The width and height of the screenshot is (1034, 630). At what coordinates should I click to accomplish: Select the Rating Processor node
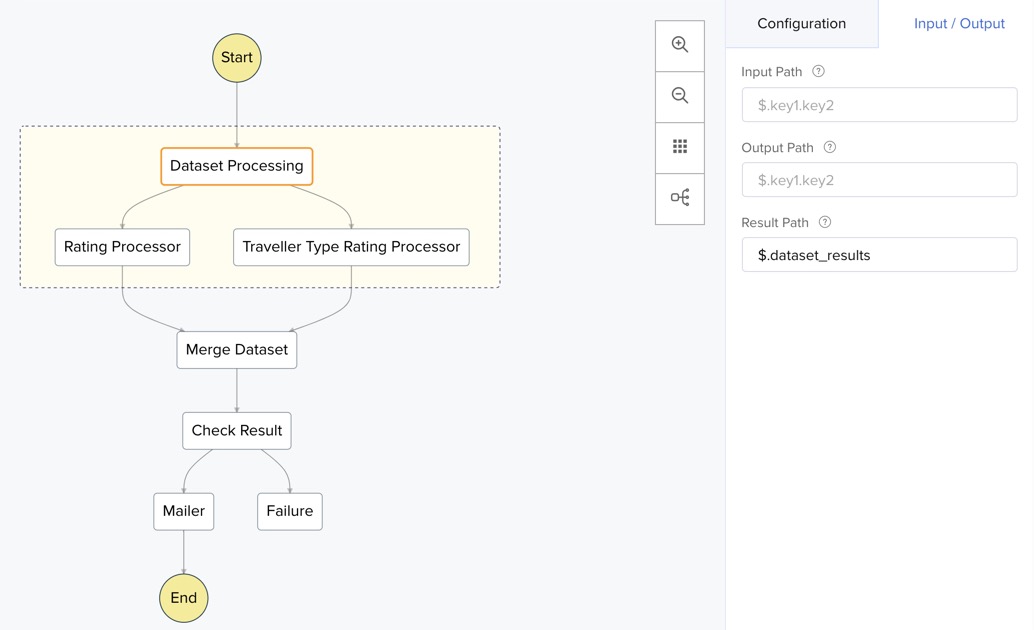pos(122,247)
